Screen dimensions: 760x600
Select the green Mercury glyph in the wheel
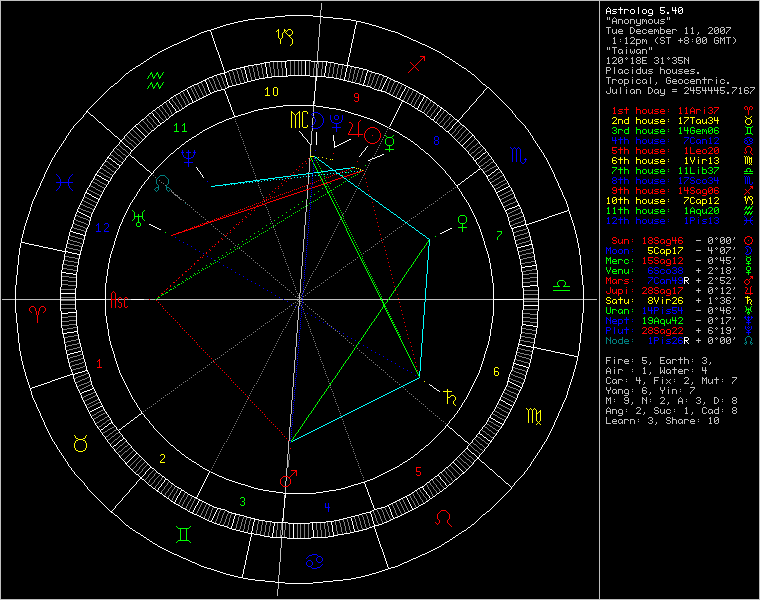click(x=390, y=143)
